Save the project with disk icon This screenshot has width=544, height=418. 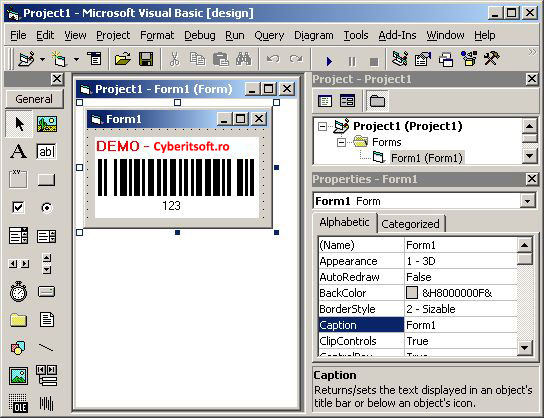click(x=146, y=59)
